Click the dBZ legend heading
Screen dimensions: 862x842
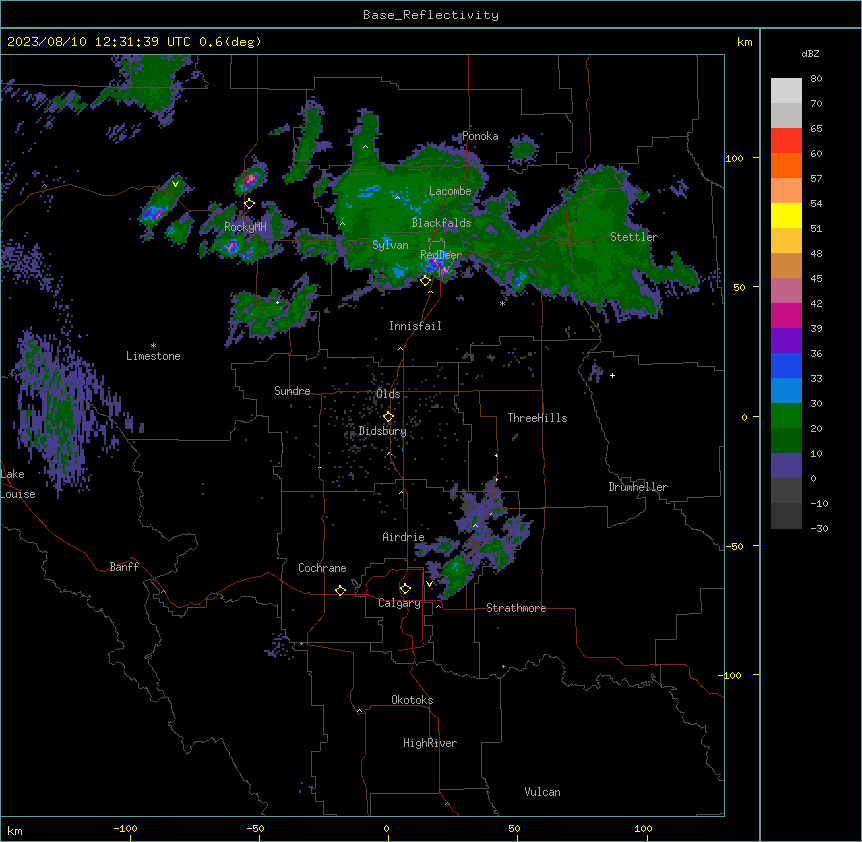(810, 53)
